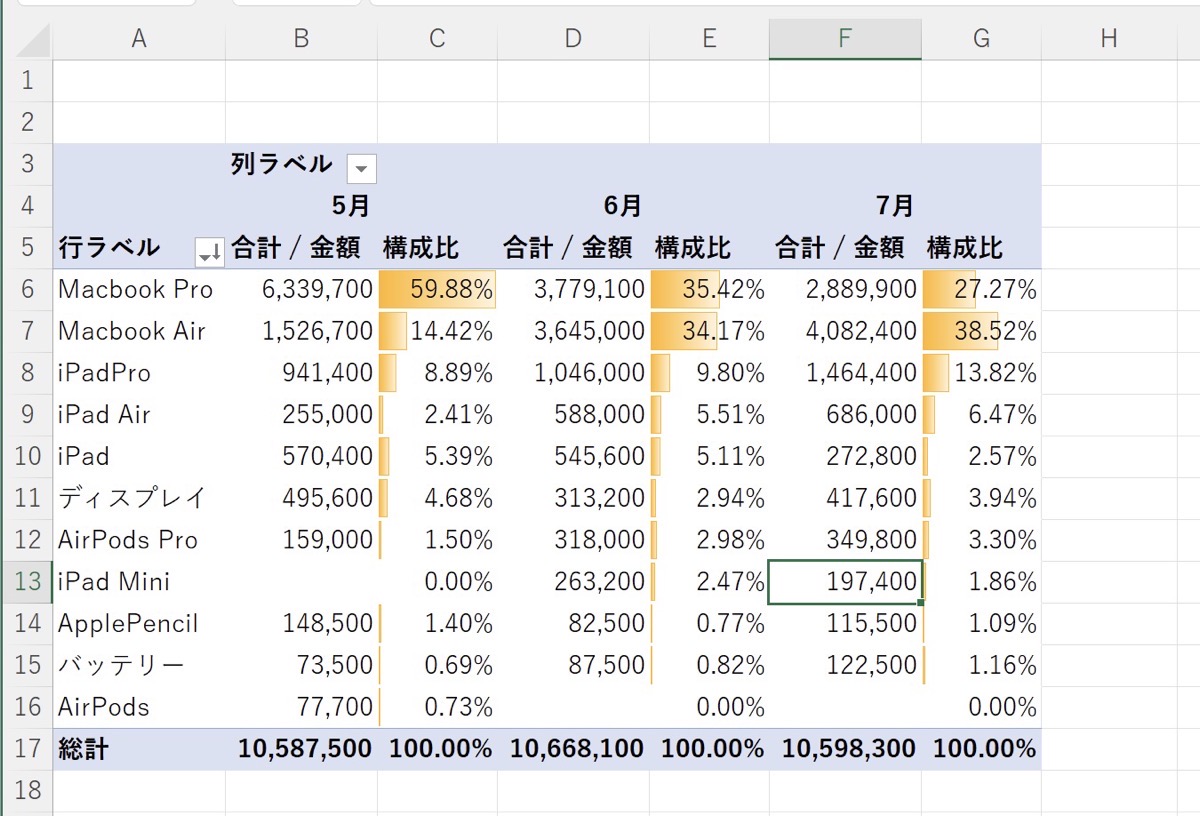
Task: Select row 17 header
Action: (x=28, y=749)
